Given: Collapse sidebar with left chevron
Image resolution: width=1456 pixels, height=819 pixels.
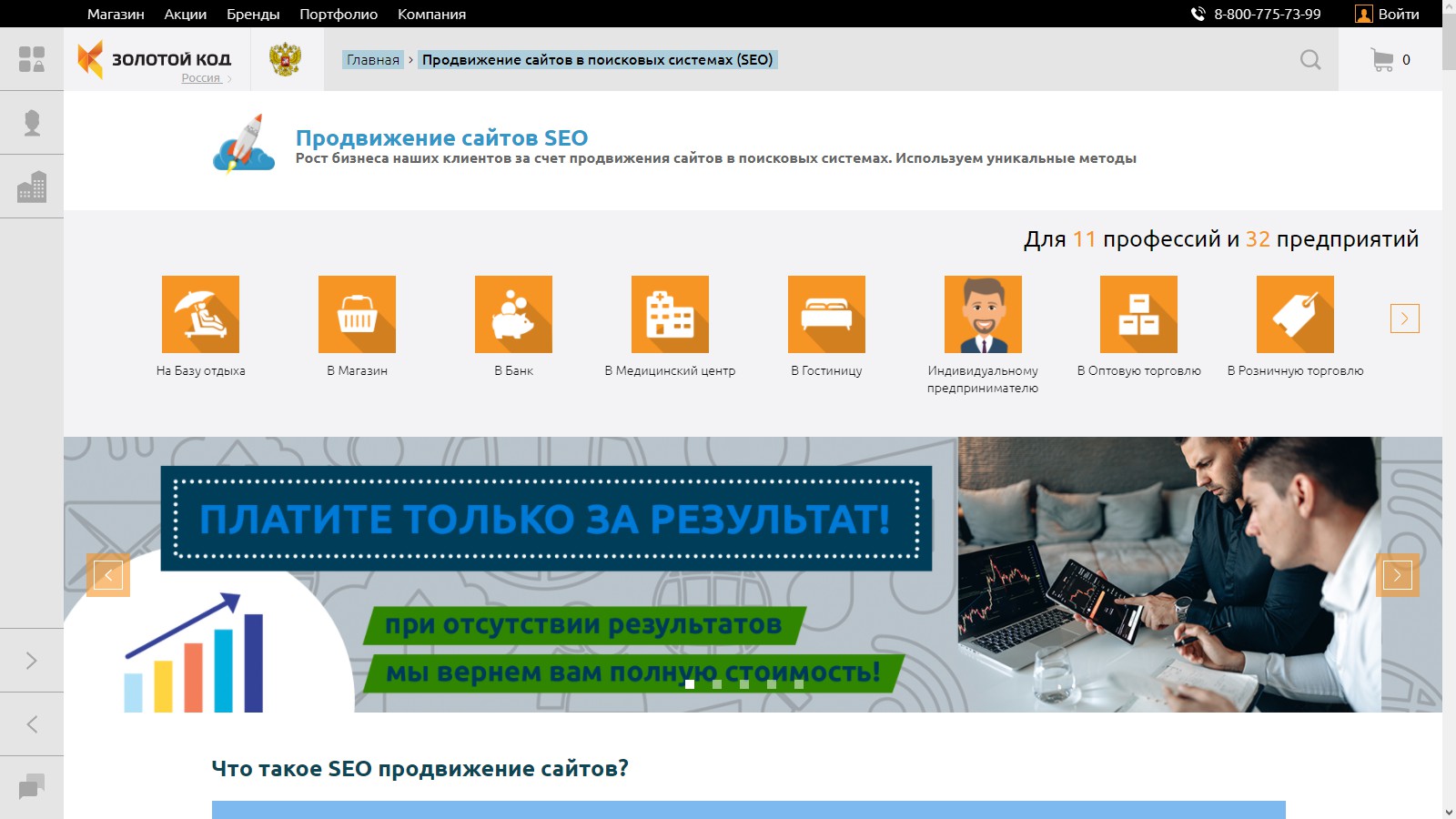Looking at the screenshot, I should (x=32, y=724).
